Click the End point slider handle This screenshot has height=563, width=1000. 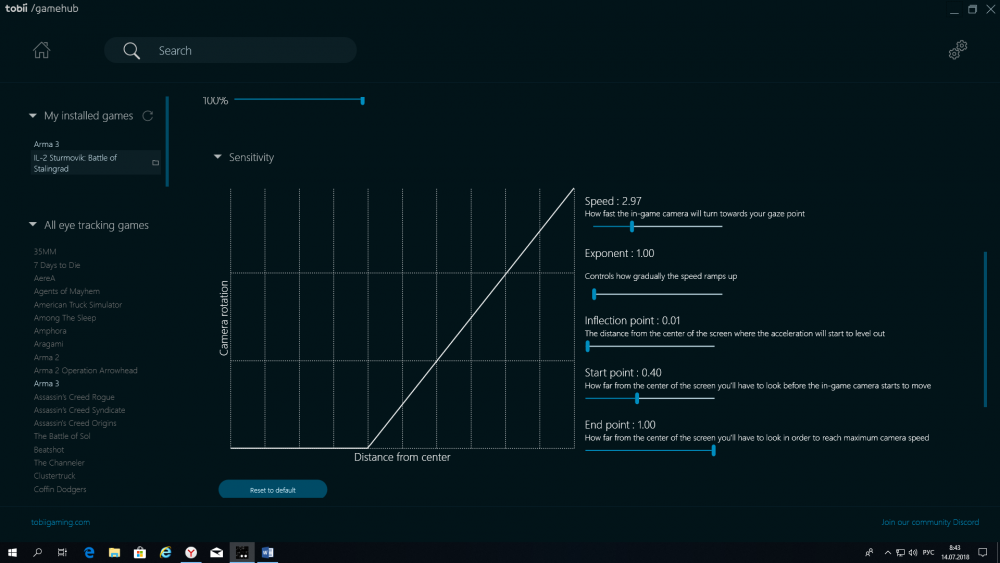click(713, 451)
